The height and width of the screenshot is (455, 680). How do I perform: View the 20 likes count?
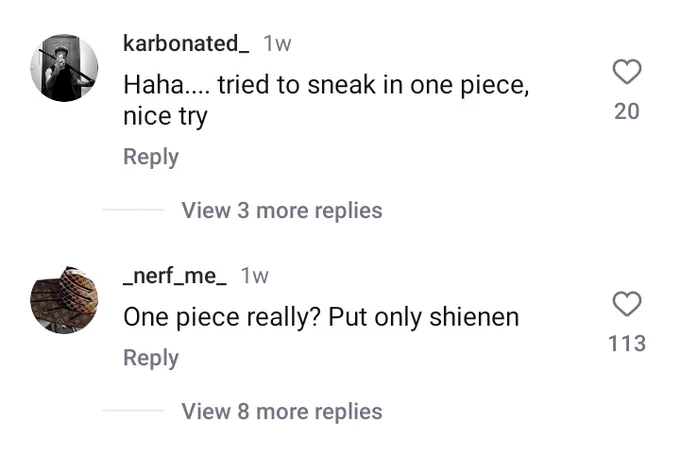(627, 111)
